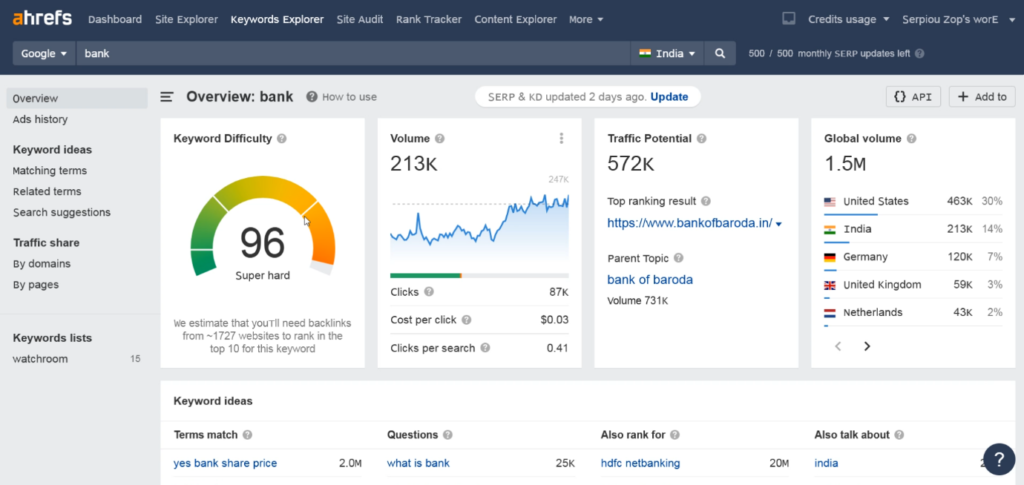1024x485 pixels.
Task: Open the Google search engine dropdown
Action: point(44,54)
